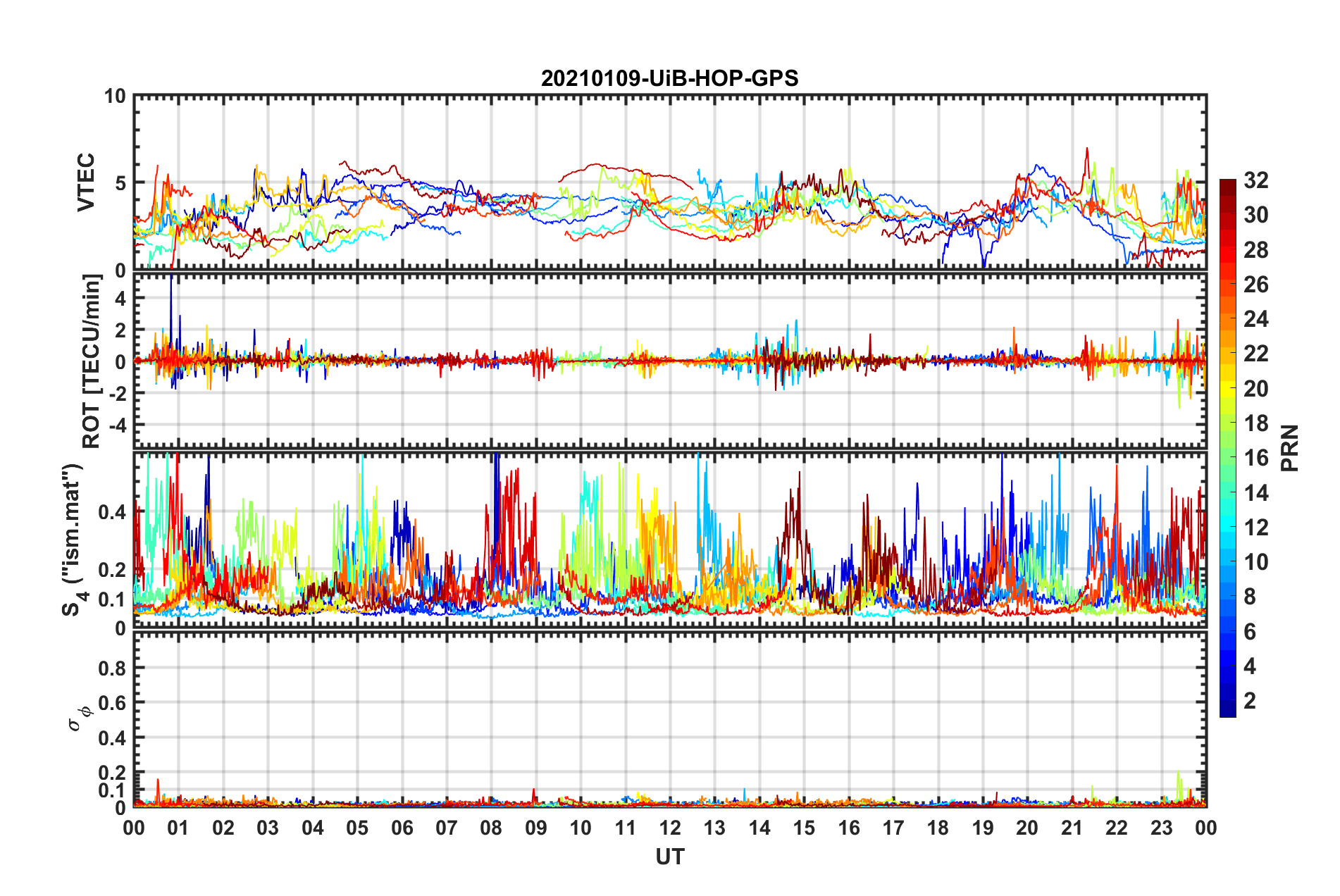Viewport: 1340px width, 896px height.
Task: Click the S4 axis tick label 0.1
Action: tap(112, 599)
